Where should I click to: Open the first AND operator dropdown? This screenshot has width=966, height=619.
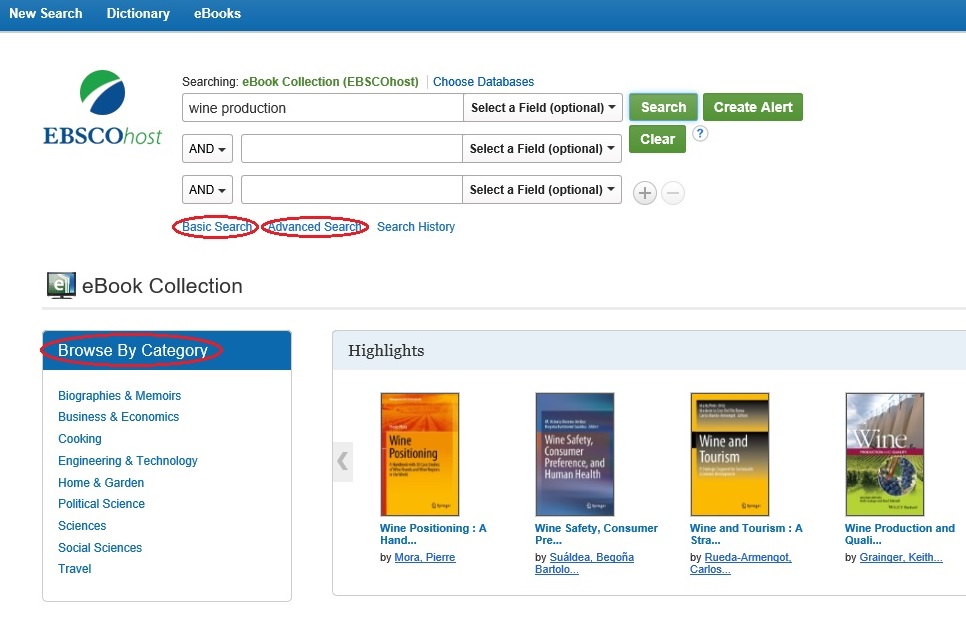207,148
